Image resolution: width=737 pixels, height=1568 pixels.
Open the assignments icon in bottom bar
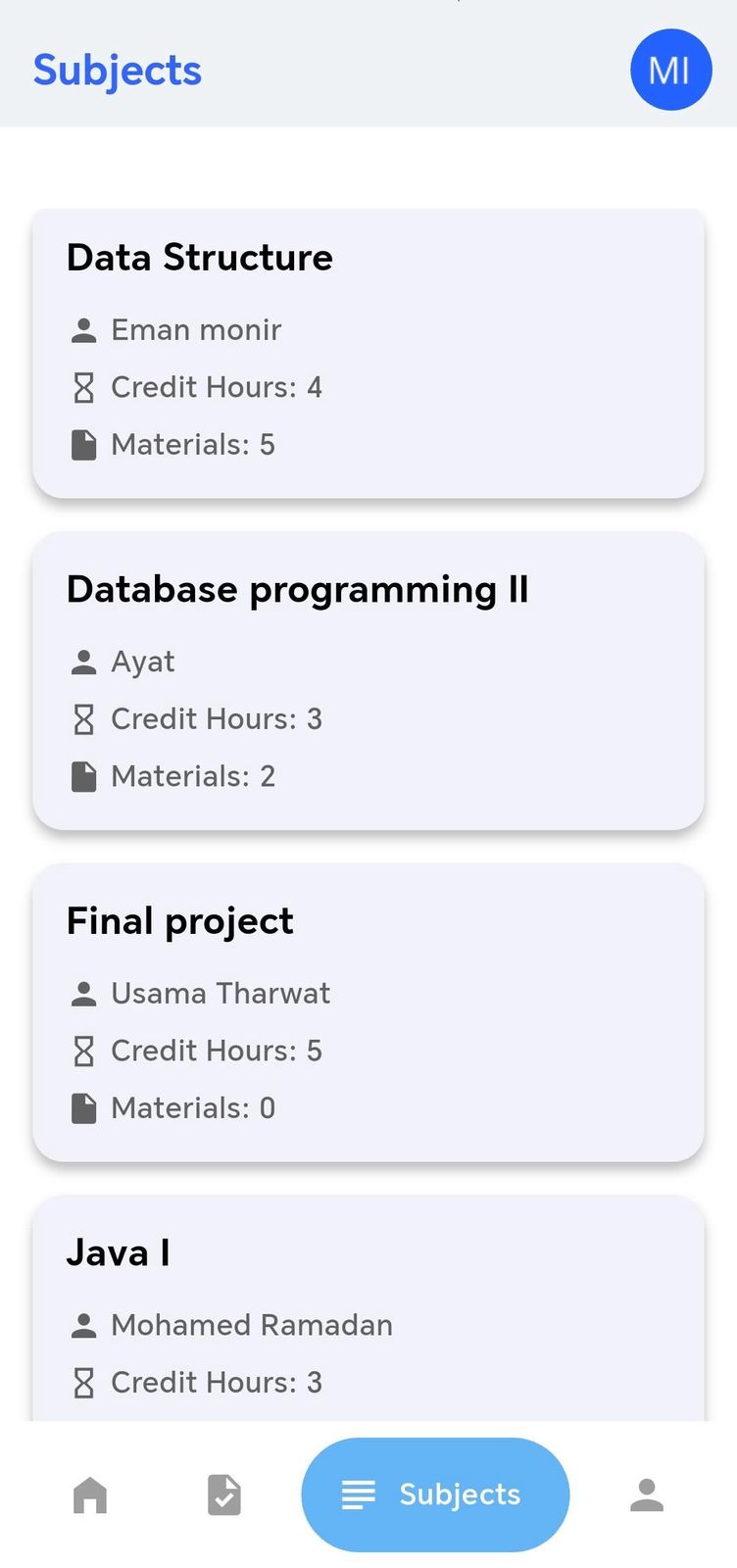click(223, 1494)
